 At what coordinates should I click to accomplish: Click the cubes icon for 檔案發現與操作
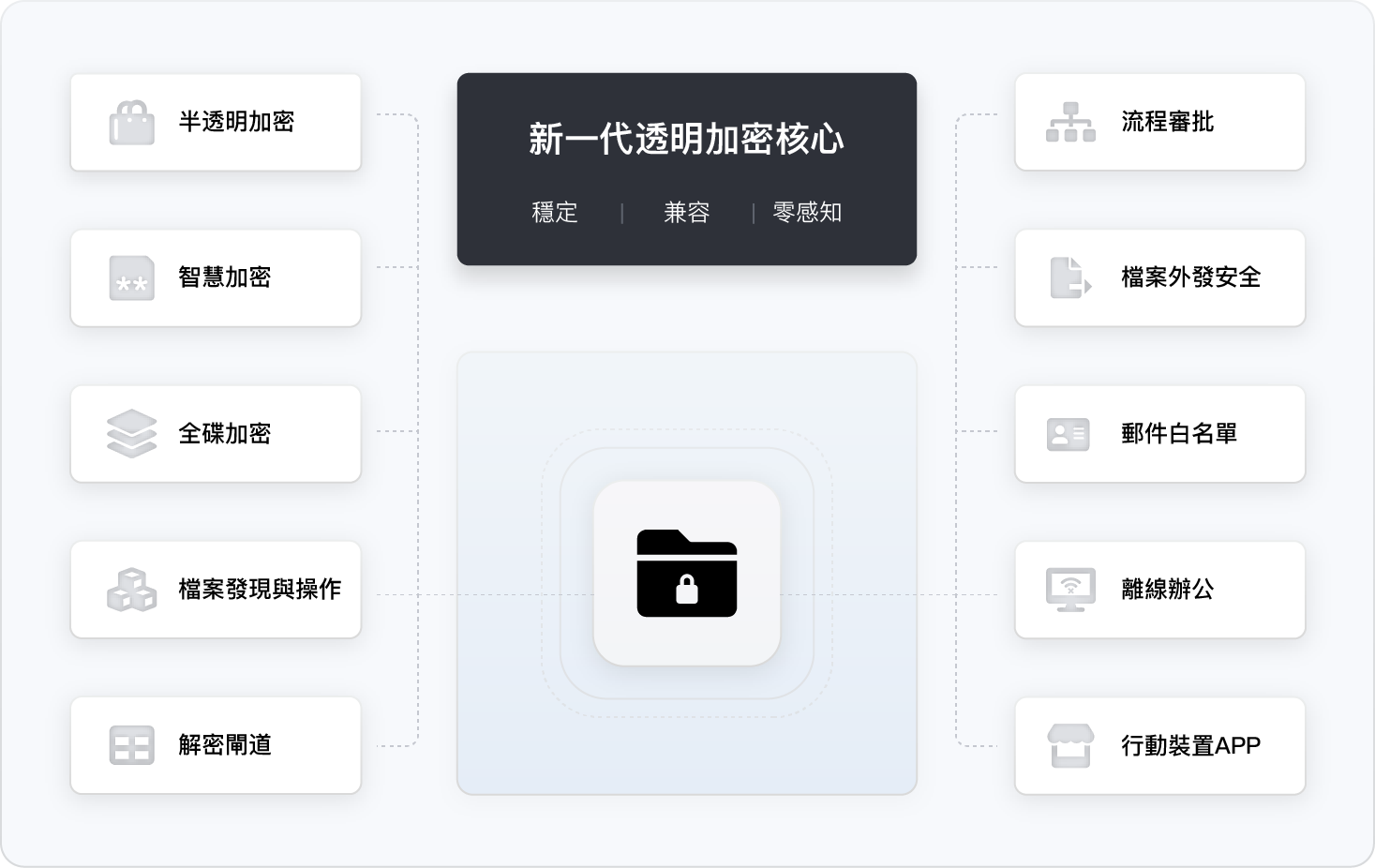tap(132, 590)
